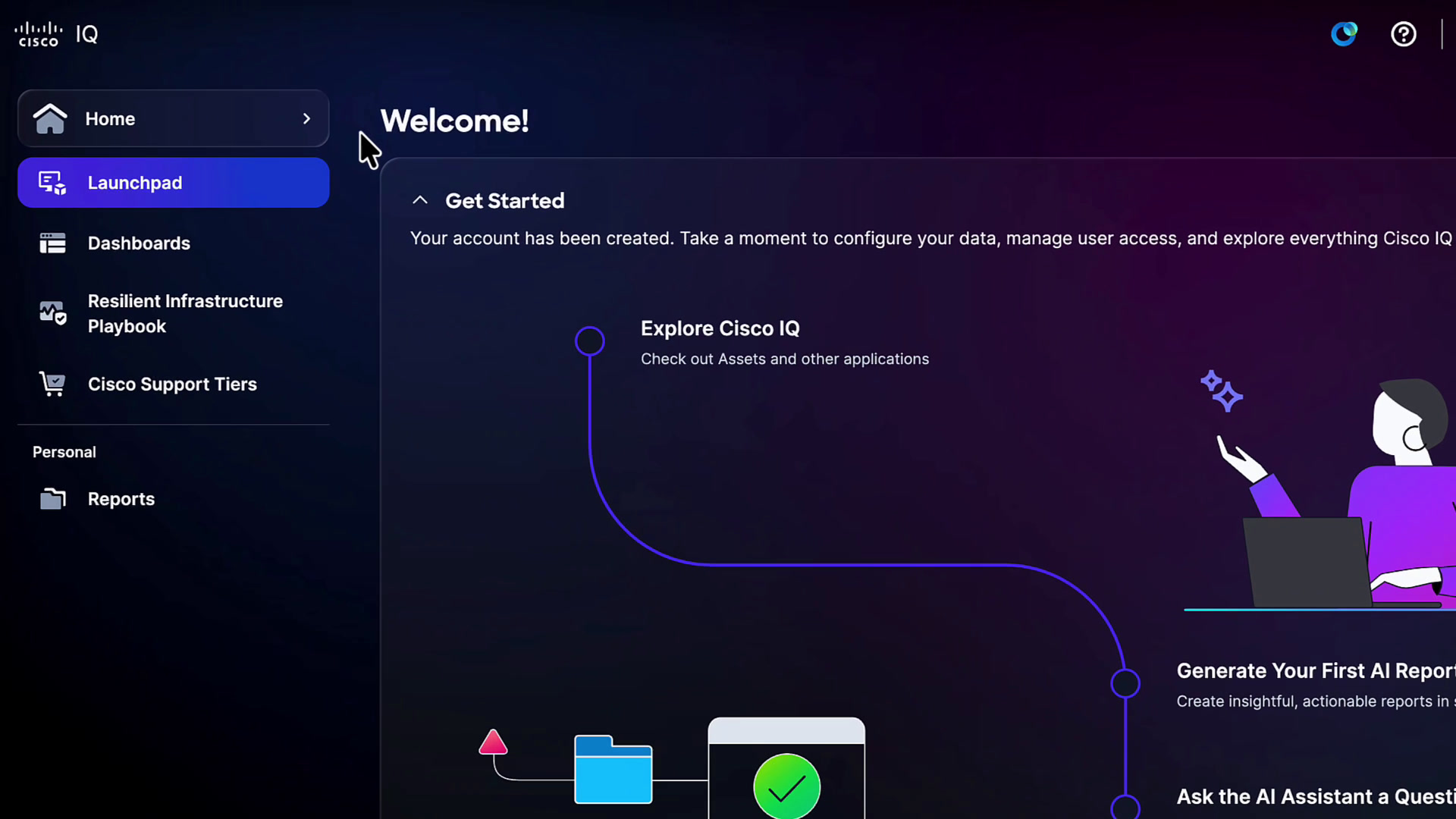The height and width of the screenshot is (819, 1456).
Task: Open the AI Assistant swirl icon
Action: (x=1344, y=34)
